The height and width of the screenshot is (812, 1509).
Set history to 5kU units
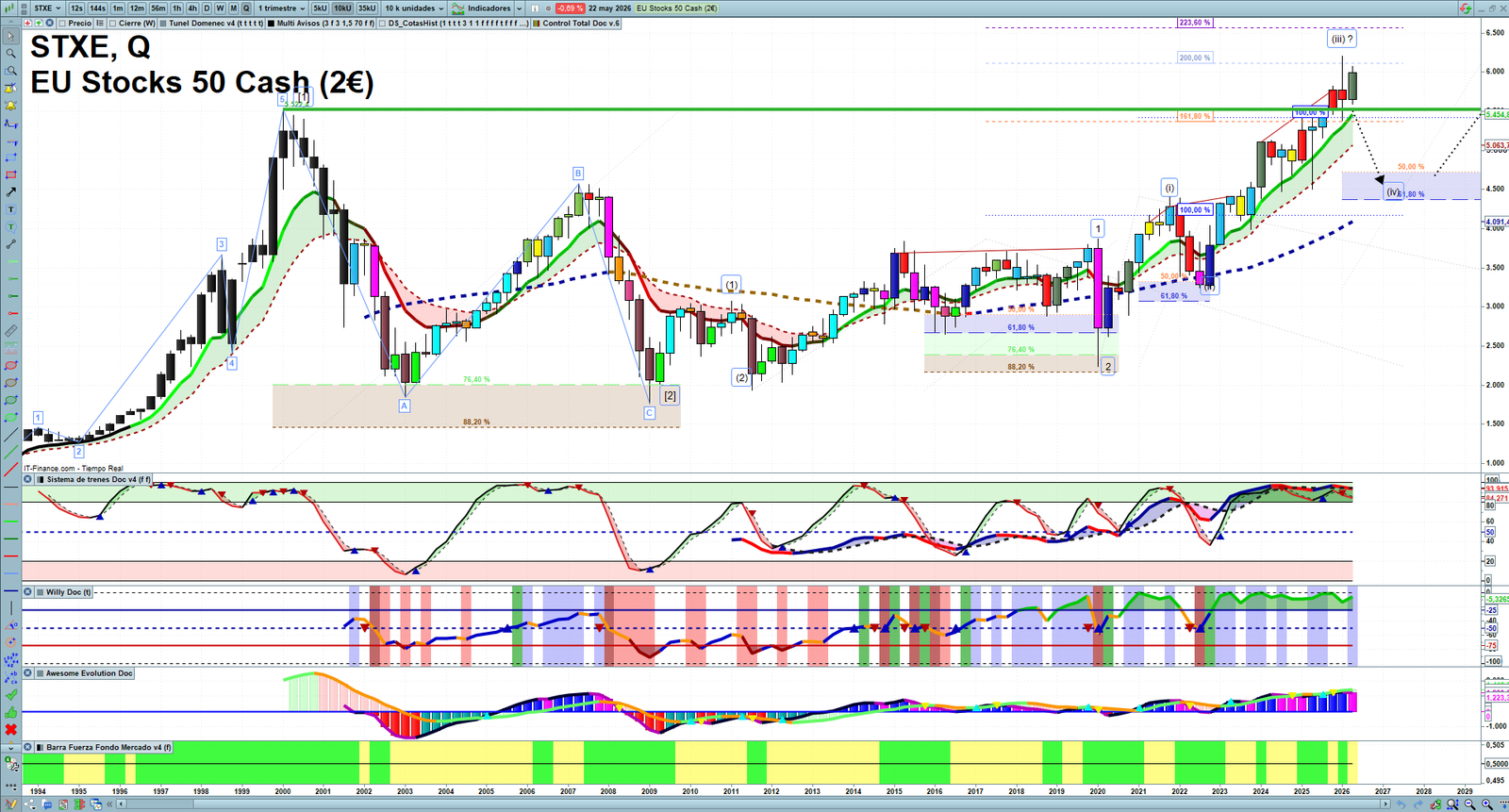click(x=320, y=8)
